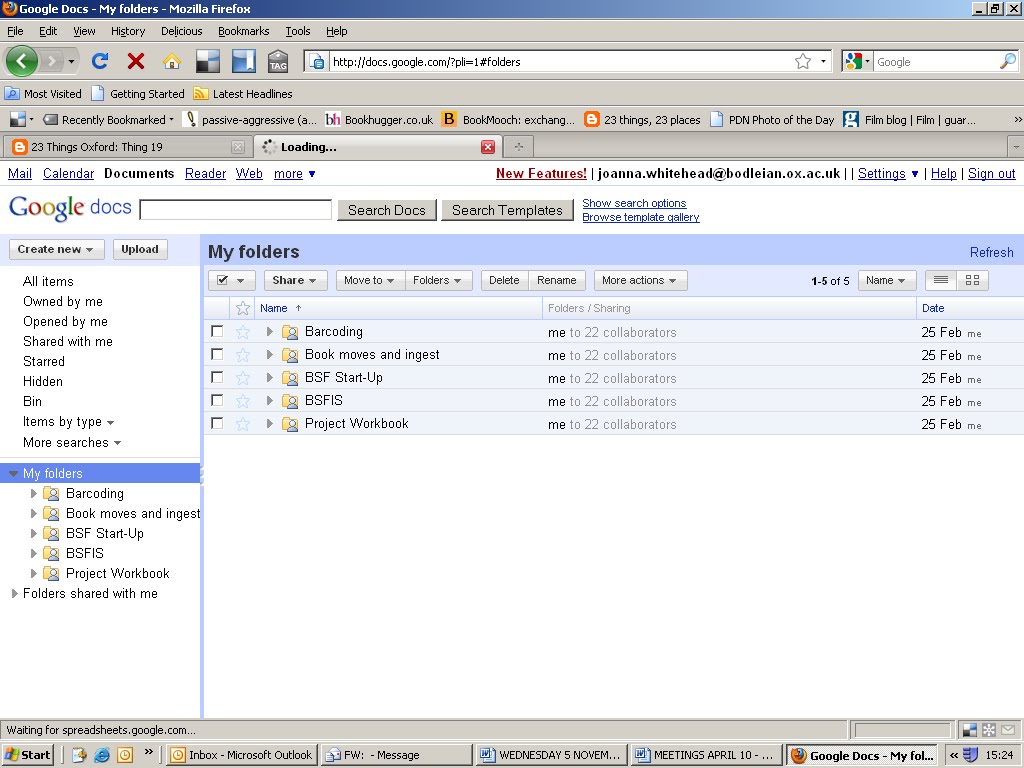Switch to list view icon
The height and width of the screenshot is (768, 1024).
941,280
